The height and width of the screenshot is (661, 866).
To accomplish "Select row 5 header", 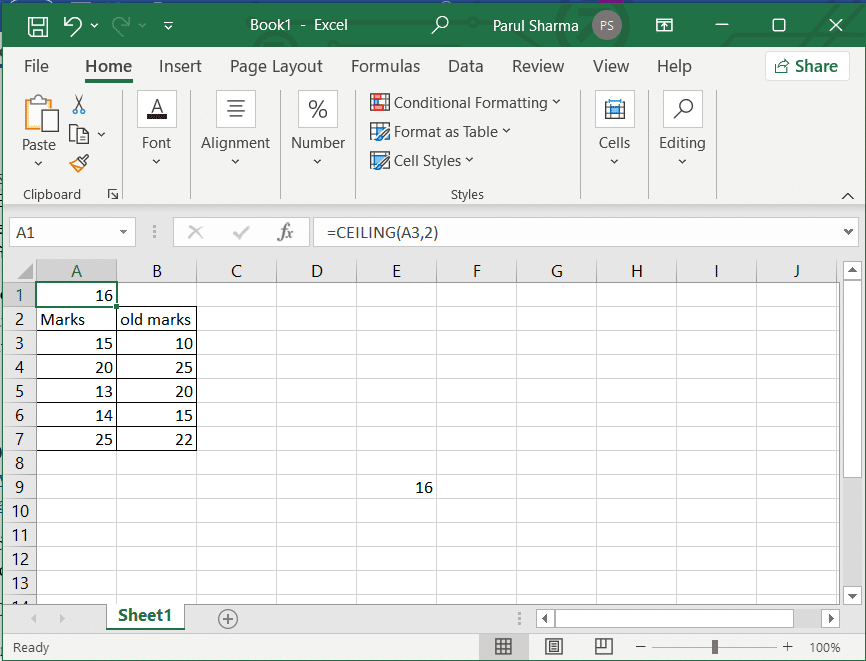I will click(19, 391).
